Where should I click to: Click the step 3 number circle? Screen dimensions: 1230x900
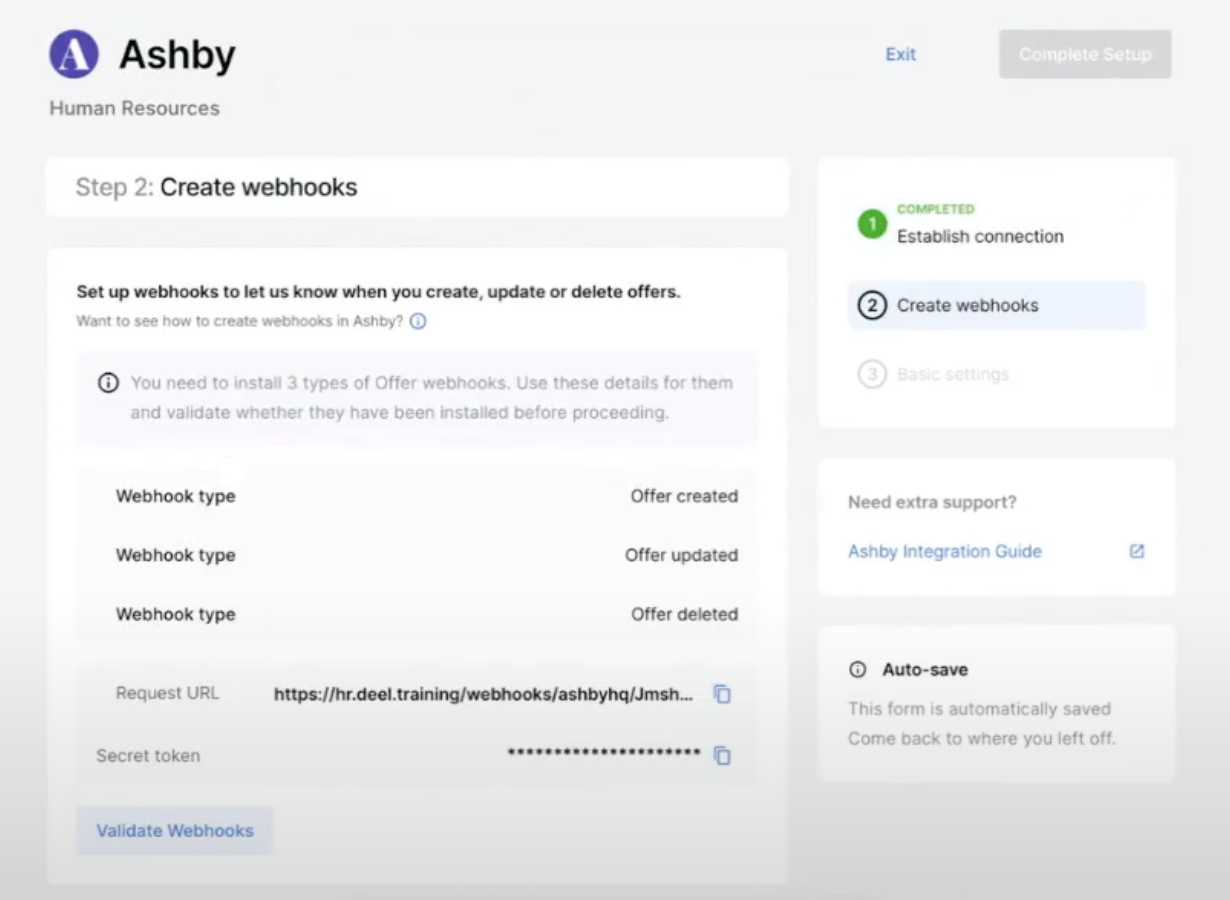tap(872, 375)
